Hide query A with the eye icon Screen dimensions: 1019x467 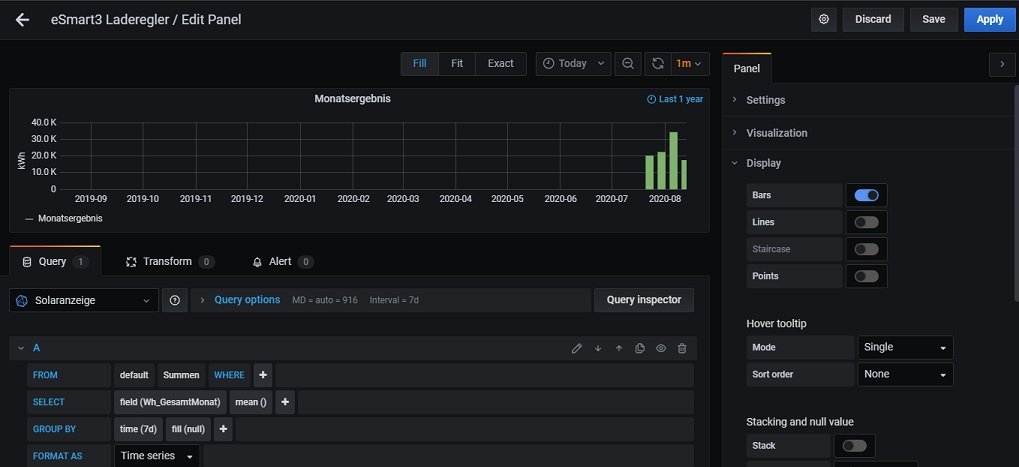click(x=661, y=348)
